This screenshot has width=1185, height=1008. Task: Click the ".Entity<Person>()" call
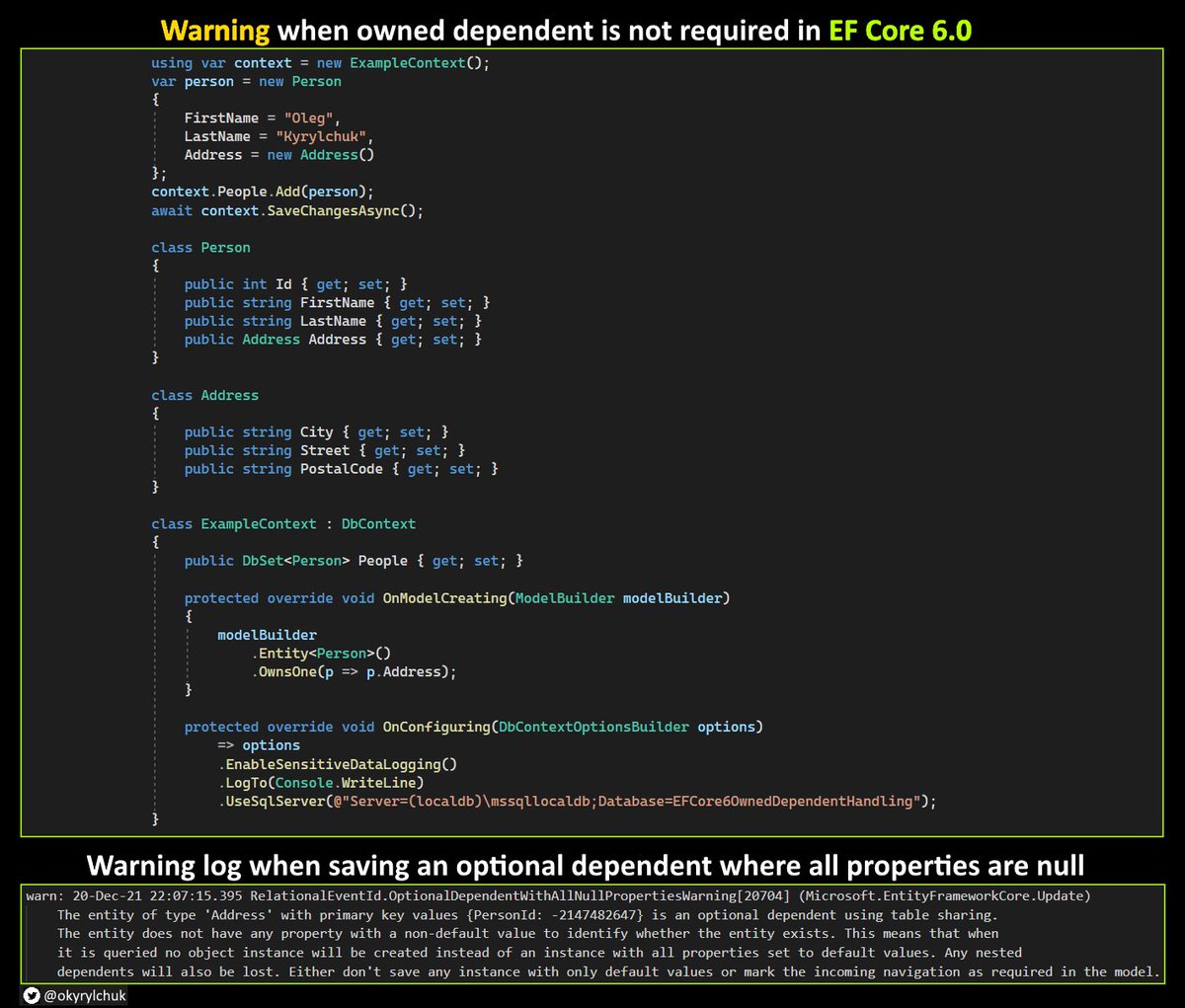pyautogui.click(x=321, y=654)
